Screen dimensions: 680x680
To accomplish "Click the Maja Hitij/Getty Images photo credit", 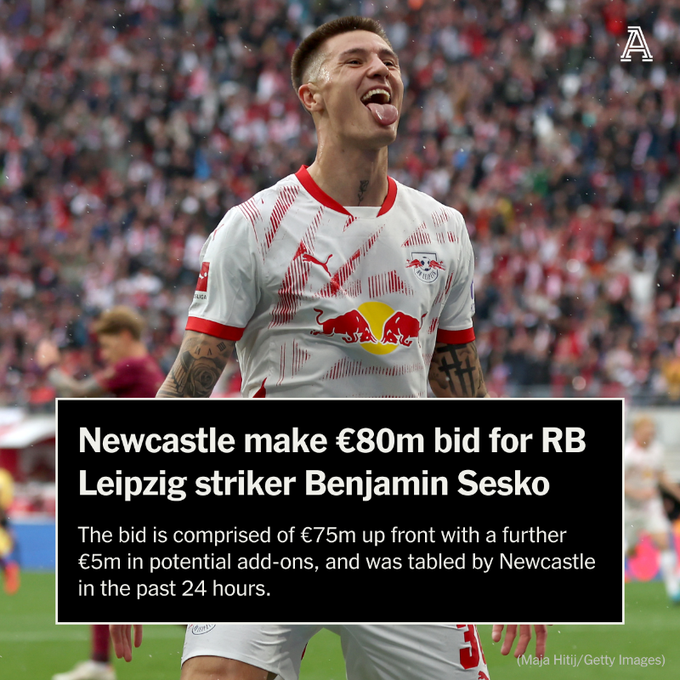I will (x=591, y=660).
